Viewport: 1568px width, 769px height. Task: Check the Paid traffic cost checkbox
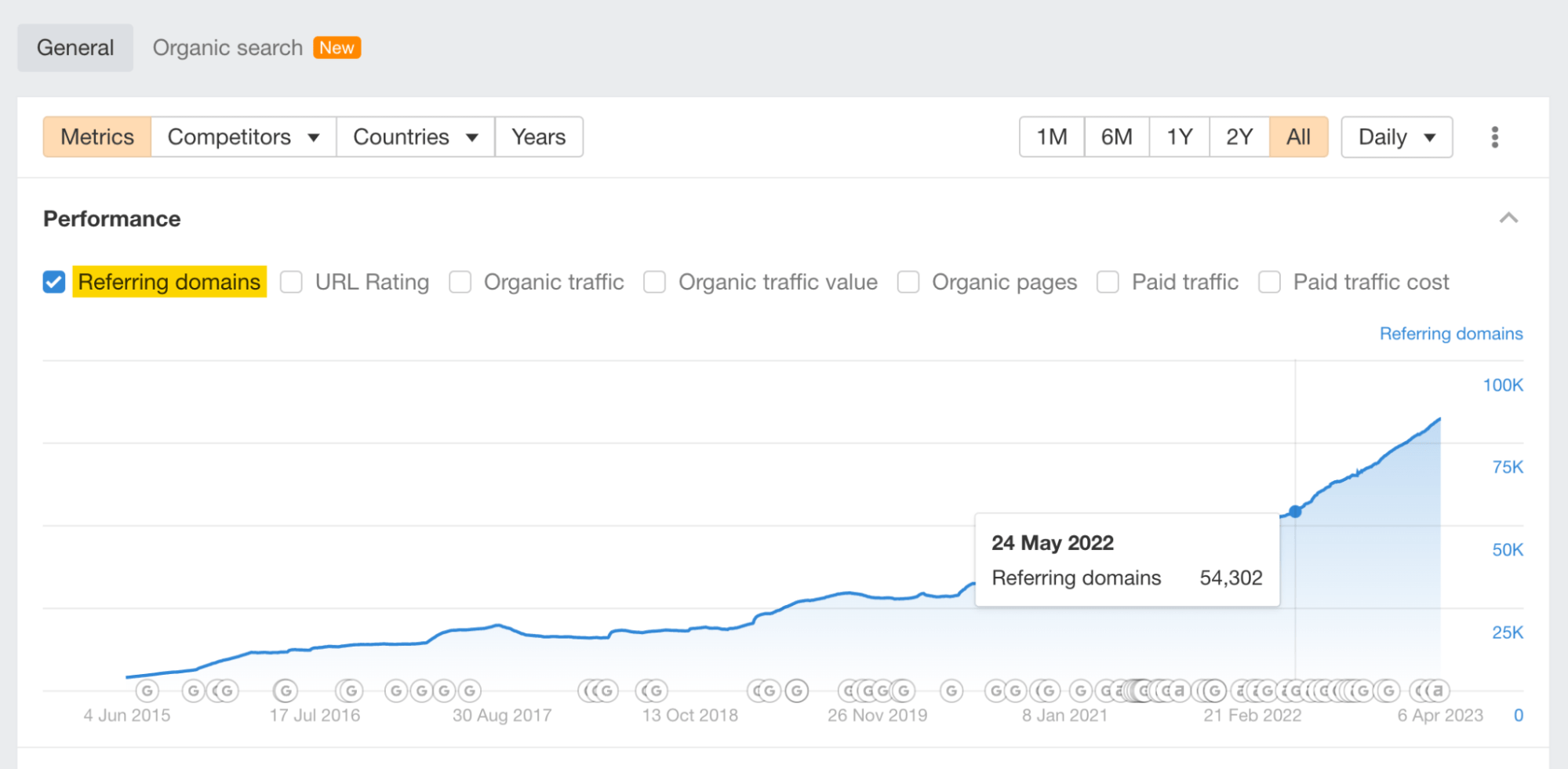(x=1268, y=282)
